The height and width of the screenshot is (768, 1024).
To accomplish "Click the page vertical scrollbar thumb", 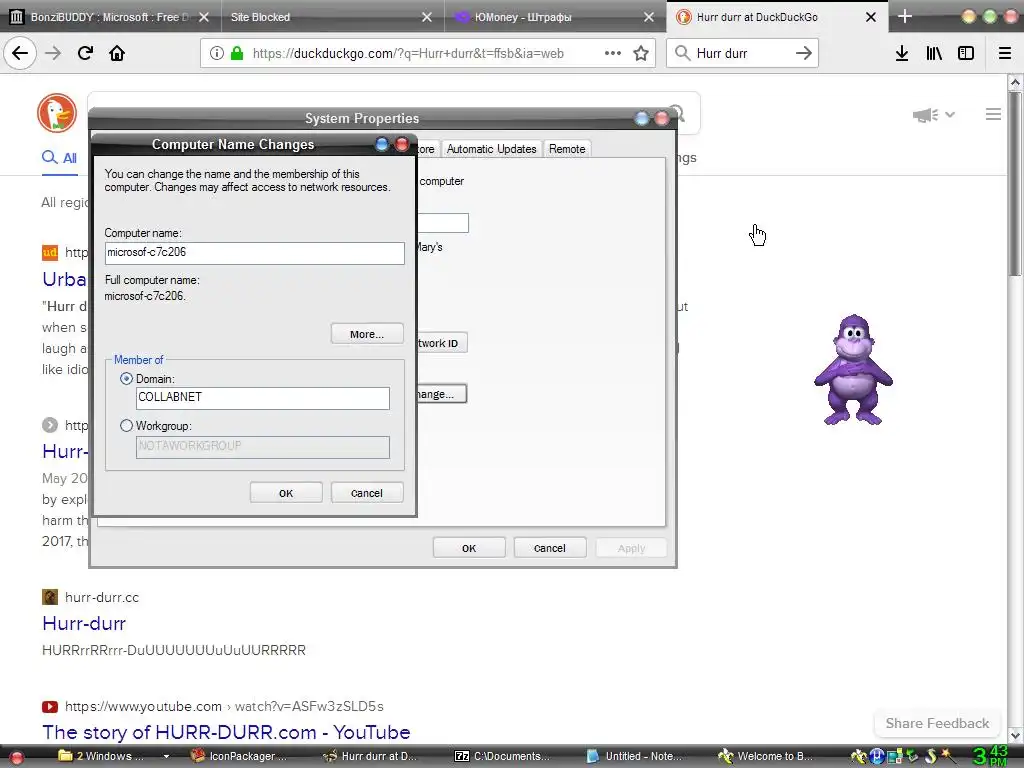I will tap(1015, 183).
